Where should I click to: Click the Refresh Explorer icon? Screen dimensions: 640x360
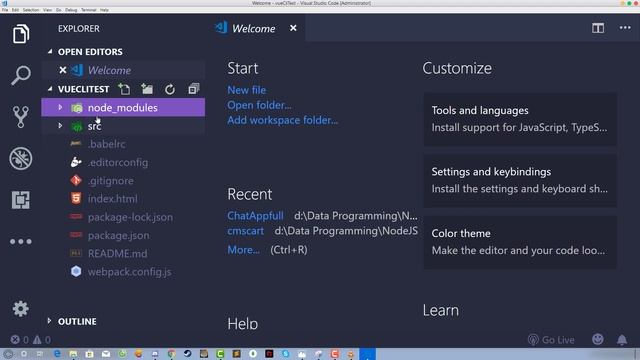[x=170, y=89]
